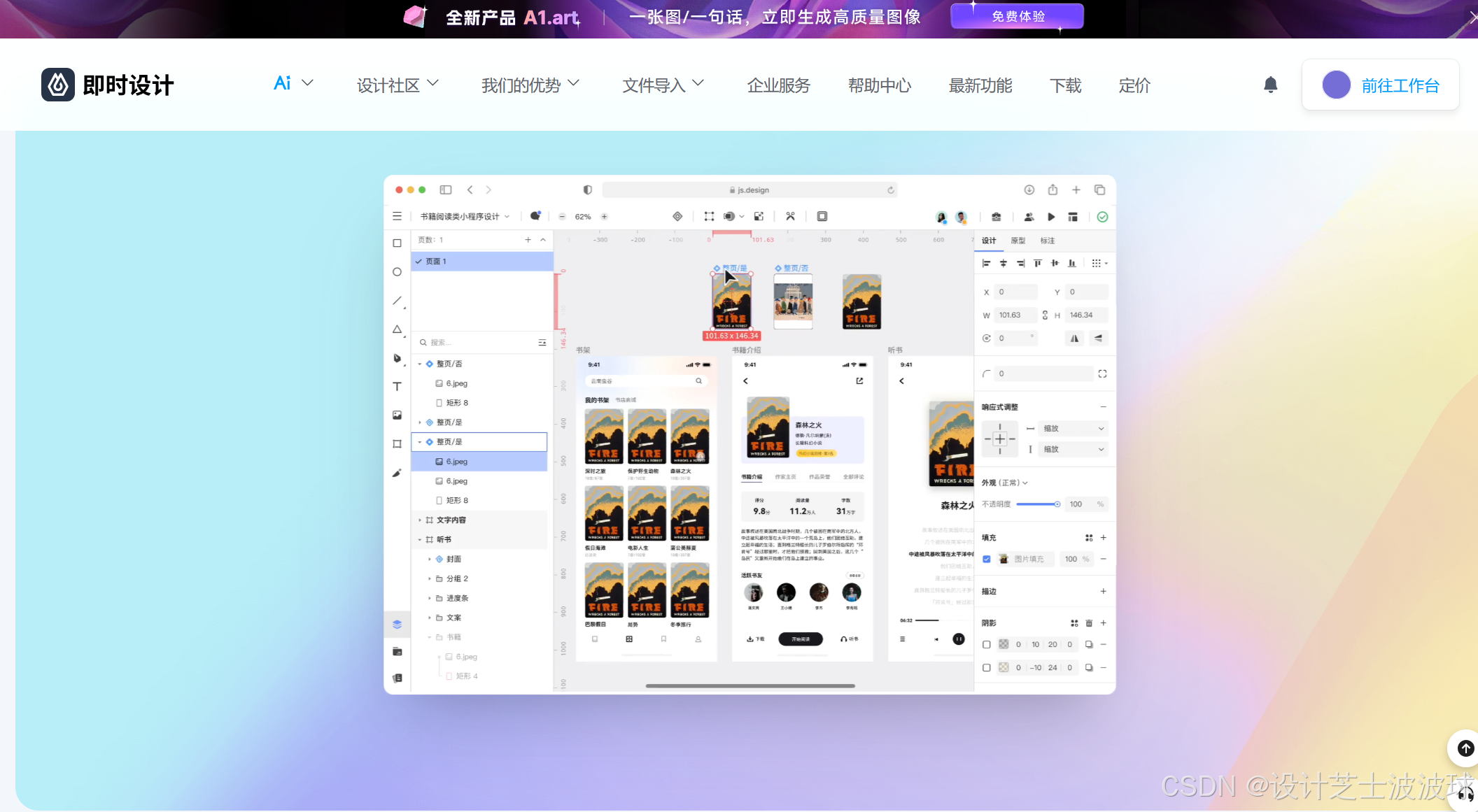
Task: Click the play preview icon in the screenshot
Action: tap(1051, 217)
